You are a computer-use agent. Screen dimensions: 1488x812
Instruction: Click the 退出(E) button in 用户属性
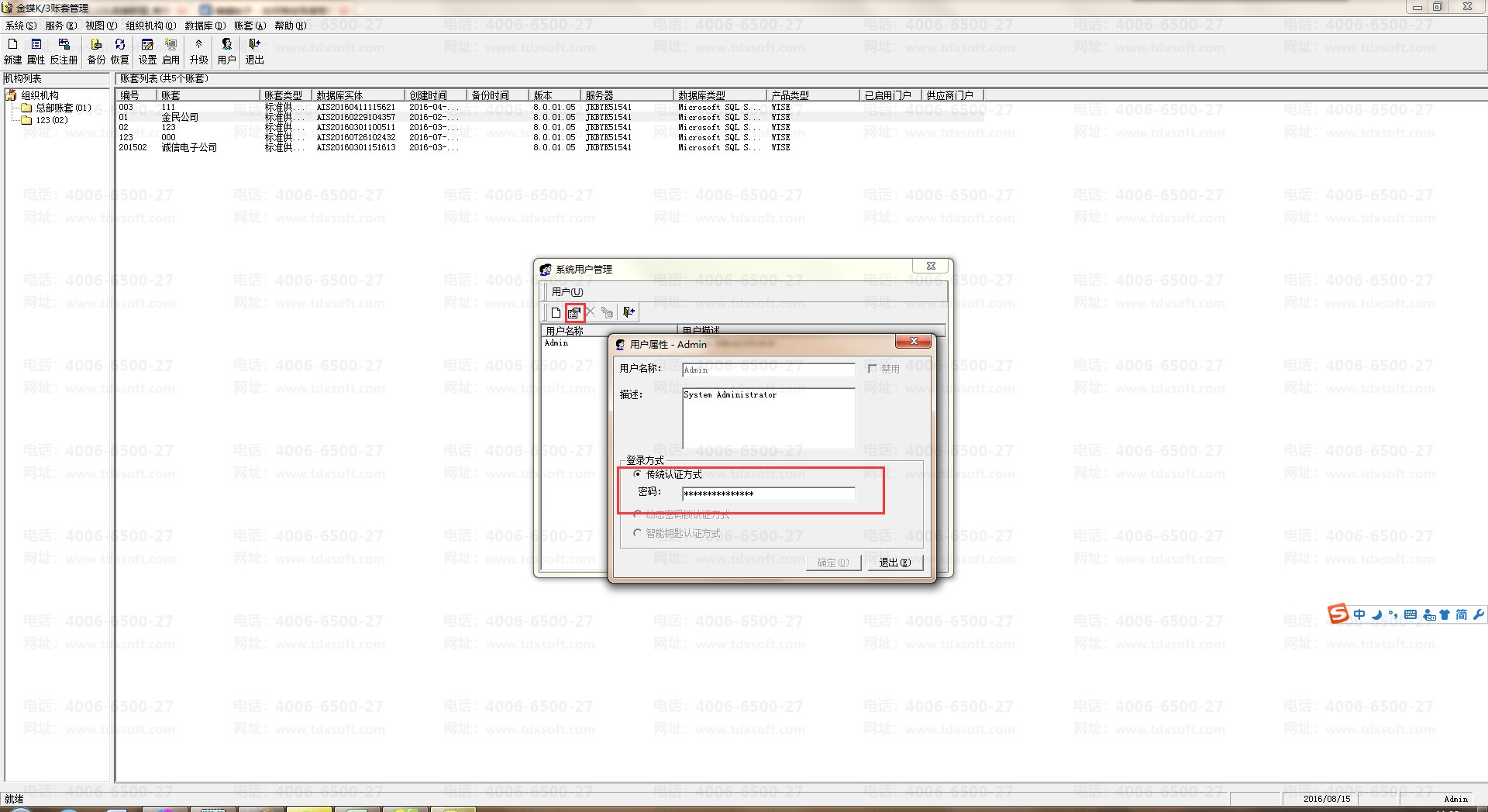click(895, 563)
